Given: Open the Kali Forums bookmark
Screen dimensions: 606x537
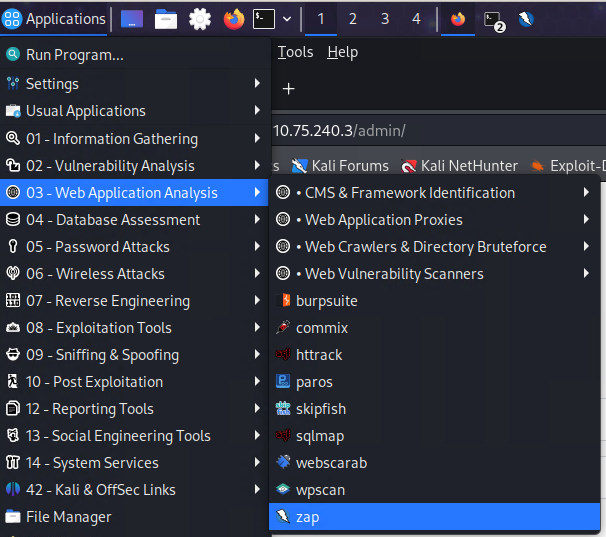Looking at the screenshot, I should point(349,166).
